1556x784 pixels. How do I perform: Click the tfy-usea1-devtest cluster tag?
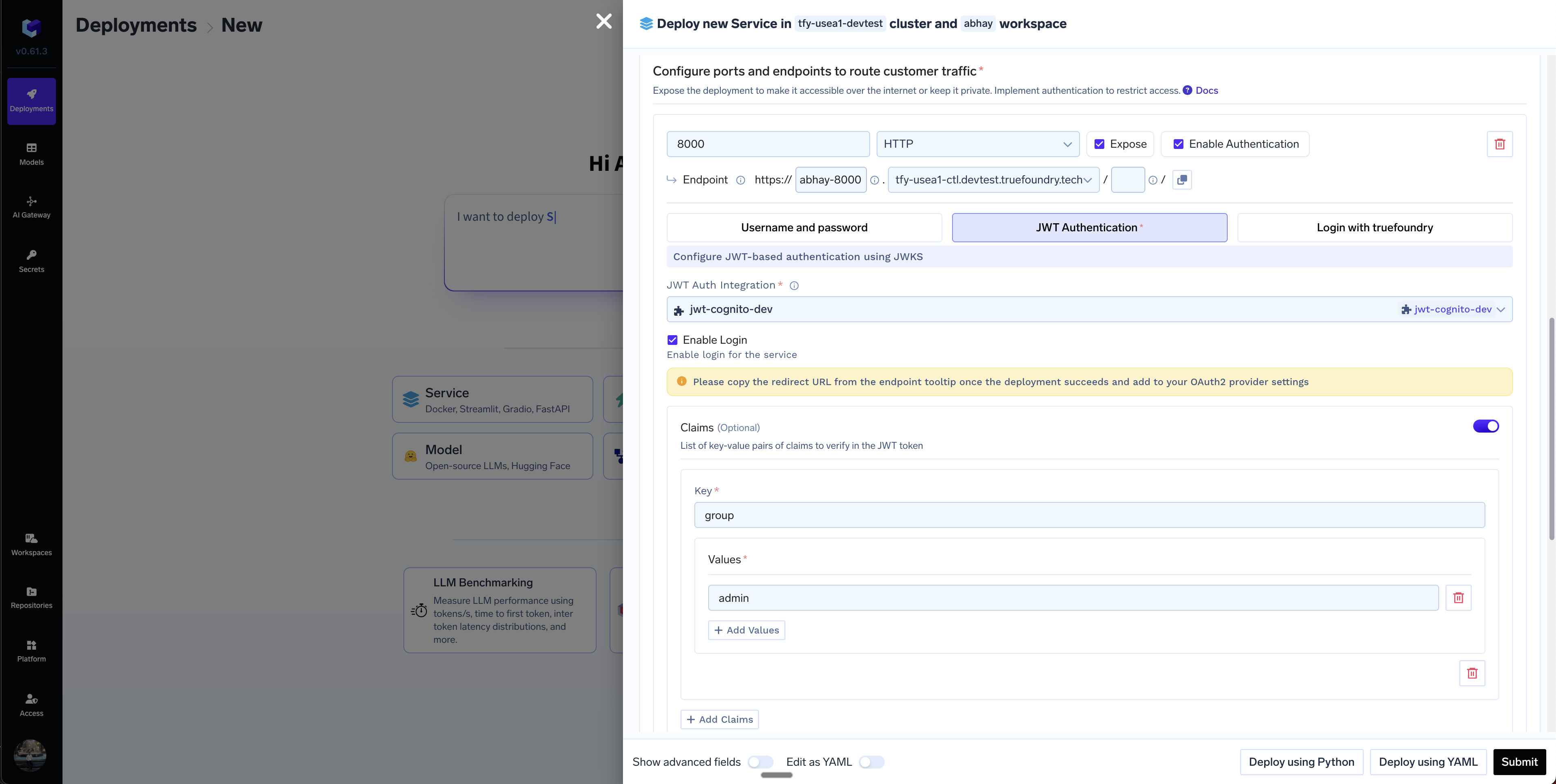point(840,24)
